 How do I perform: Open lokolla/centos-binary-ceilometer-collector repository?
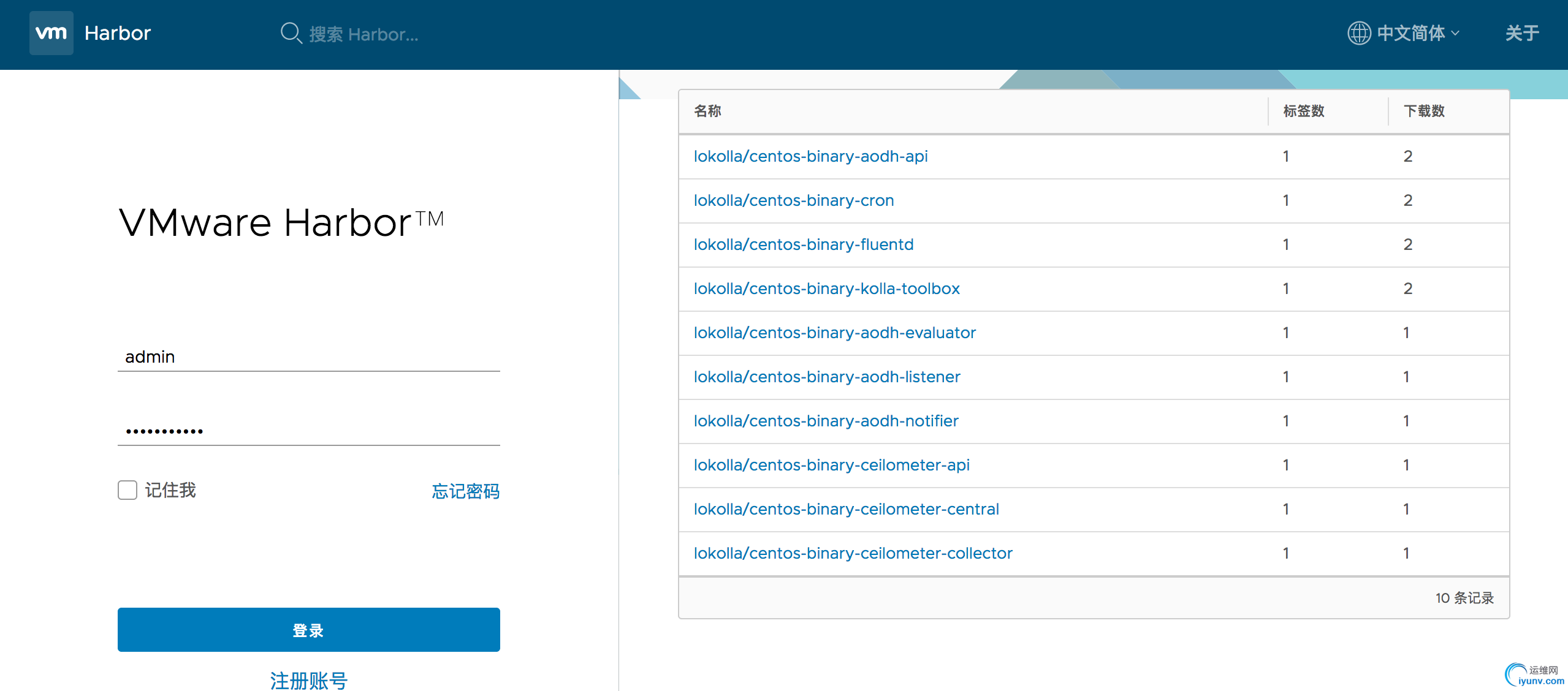[x=853, y=553]
